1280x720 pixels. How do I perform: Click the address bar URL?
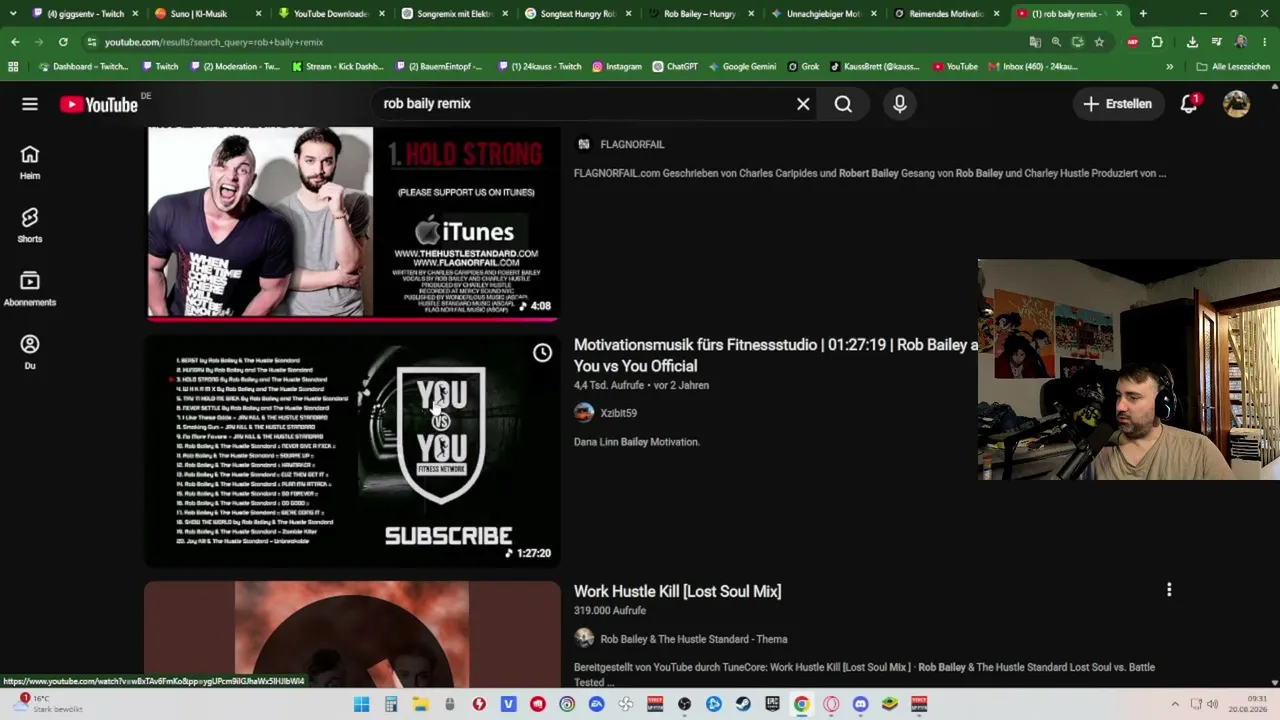point(214,42)
